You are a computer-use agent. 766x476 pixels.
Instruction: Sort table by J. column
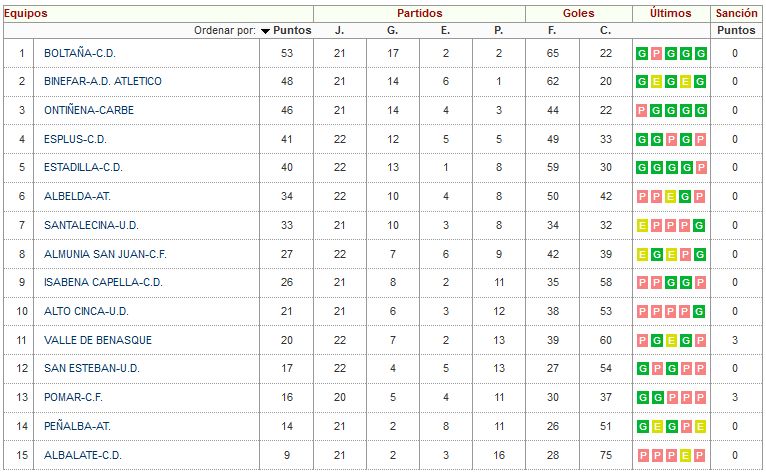coord(340,30)
